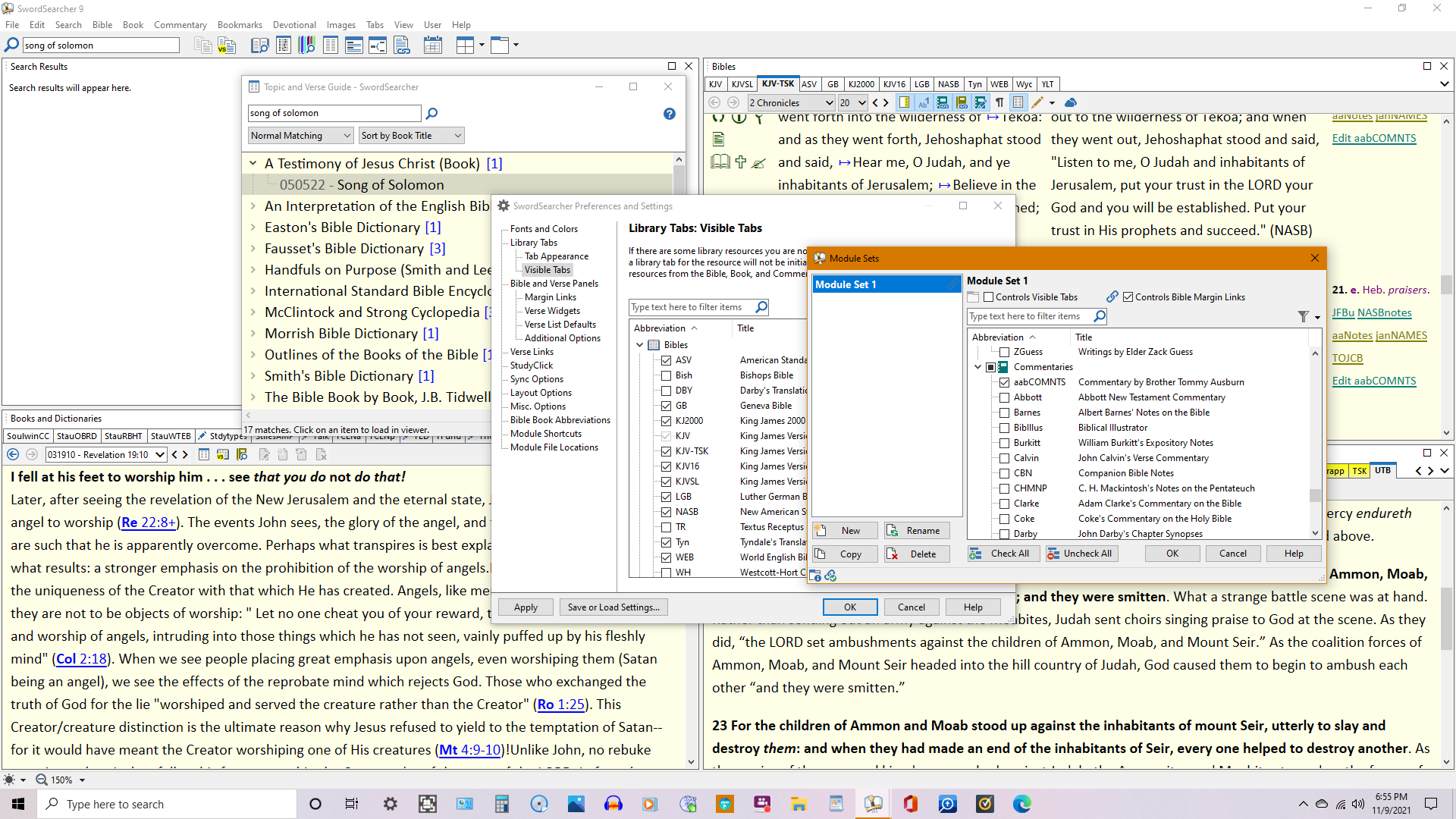Collapse A Testimony of Jesus Christ result
Viewport: 1456px width, 819px height.
click(x=253, y=163)
